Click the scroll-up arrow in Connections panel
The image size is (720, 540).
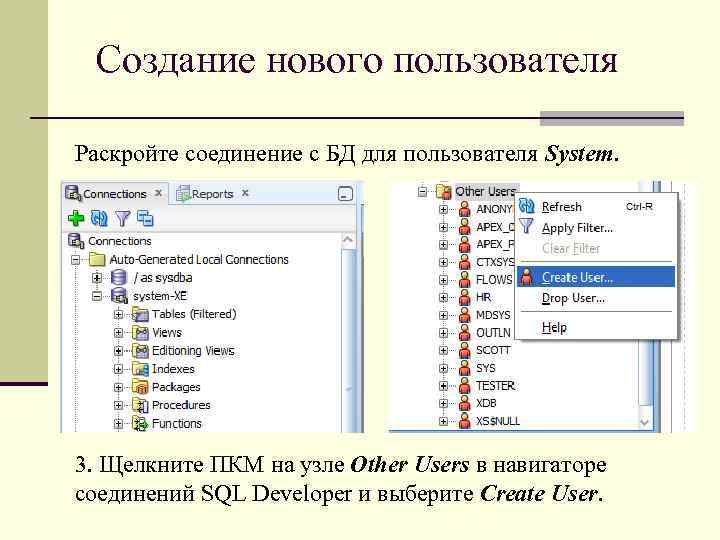point(348,240)
